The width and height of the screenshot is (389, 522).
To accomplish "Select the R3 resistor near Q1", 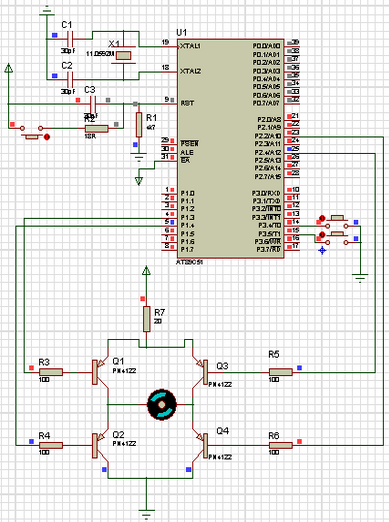I will tap(51, 372).
